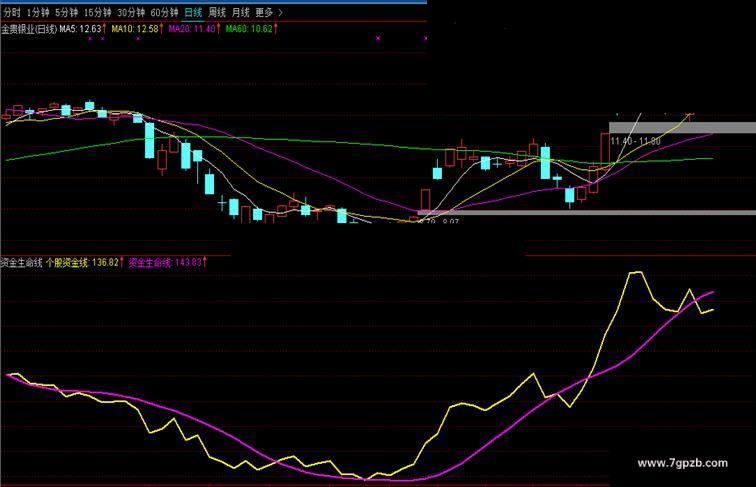The width and height of the screenshot is (756, 487).
Task: Select the 15分钟 period tab
Action: coord(97,13)
